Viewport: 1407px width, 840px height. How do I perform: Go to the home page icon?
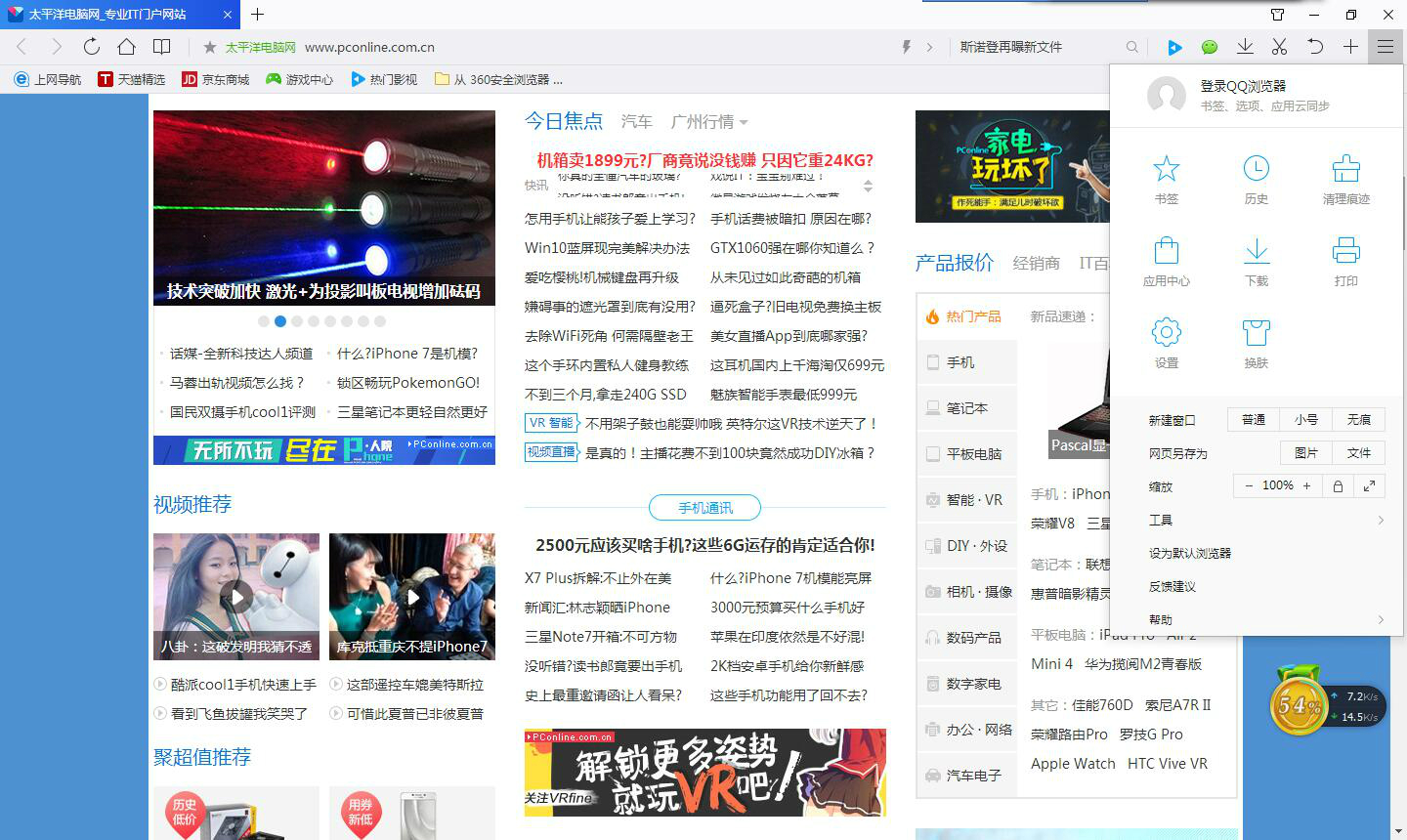[x=126, y=47]
